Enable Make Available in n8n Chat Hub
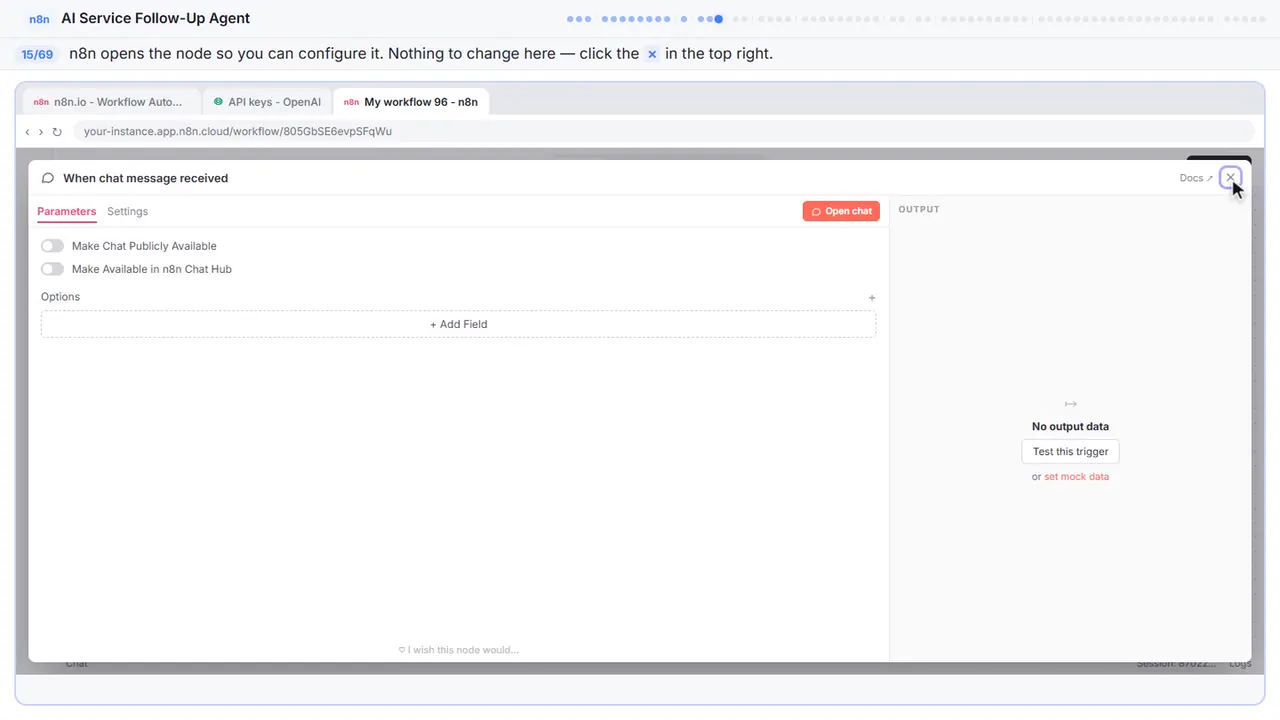This screenshot has height=720, width=1280. pos(52,269)
